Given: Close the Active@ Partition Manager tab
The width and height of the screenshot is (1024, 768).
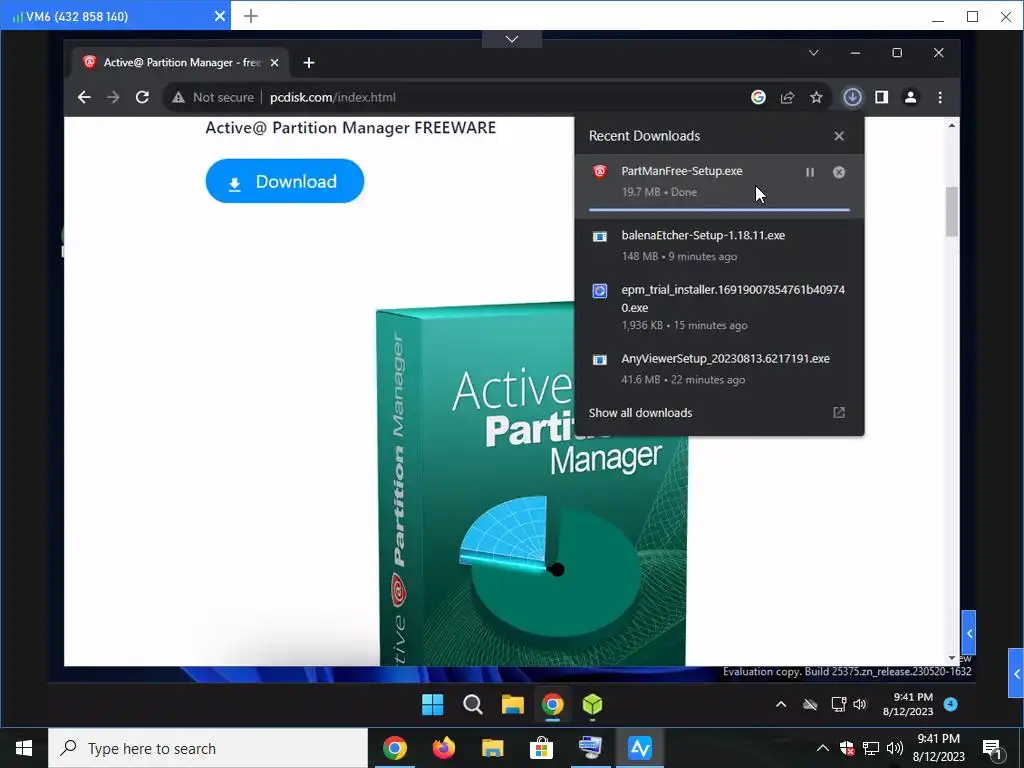Looking at the screenshot, I should 274,63.
